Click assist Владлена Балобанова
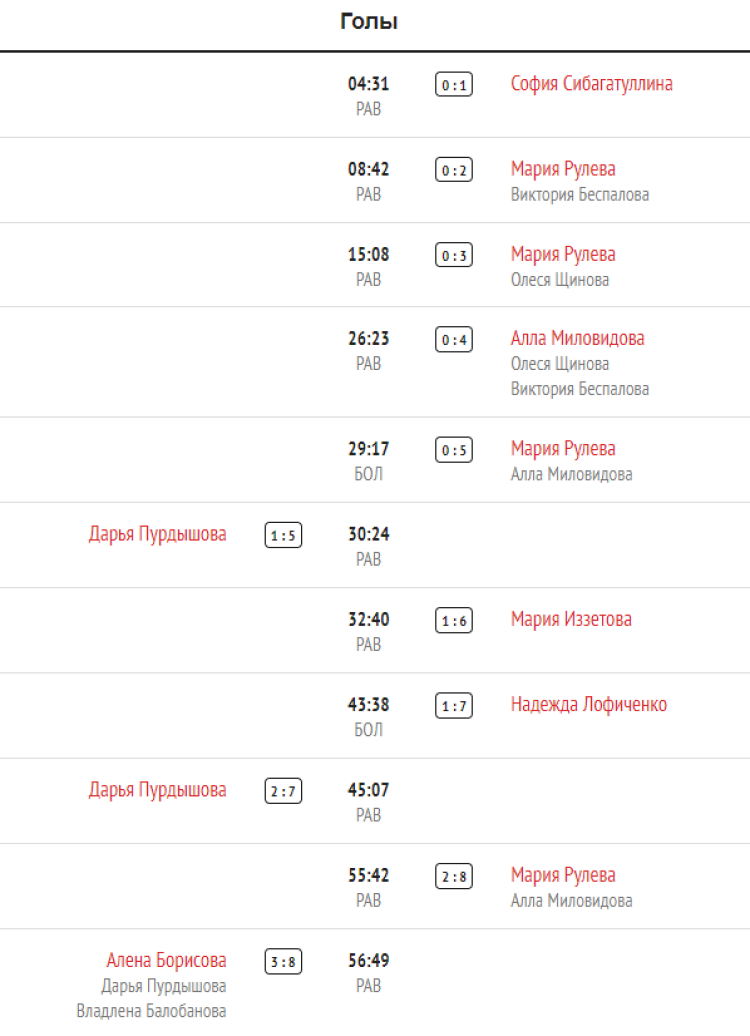The width and height of the screenshot is (750, 1036). tap(151, 1012)
